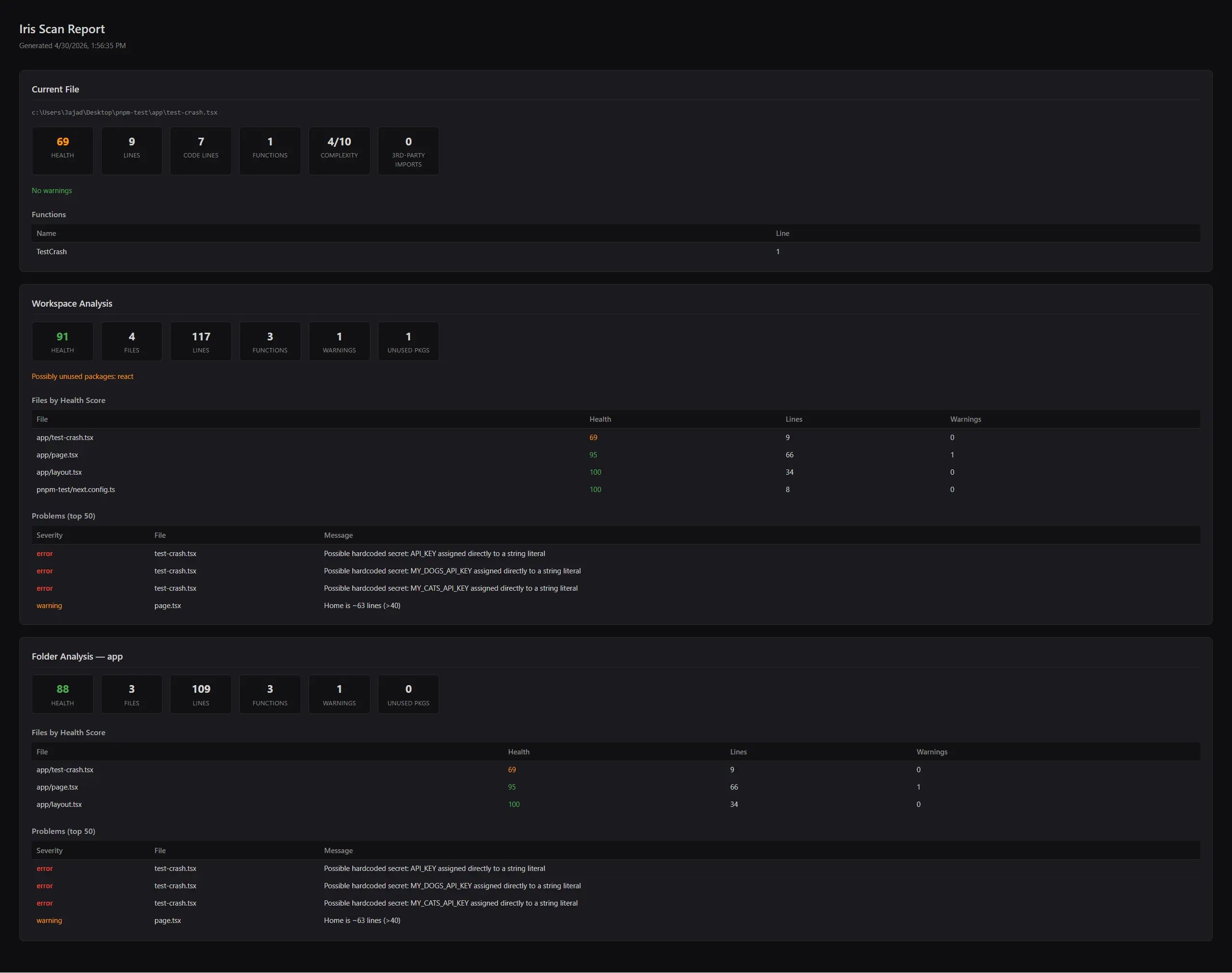Click the 1 FUNCTIONS card in Current File
1232x973 pixels.
[270, 151]
